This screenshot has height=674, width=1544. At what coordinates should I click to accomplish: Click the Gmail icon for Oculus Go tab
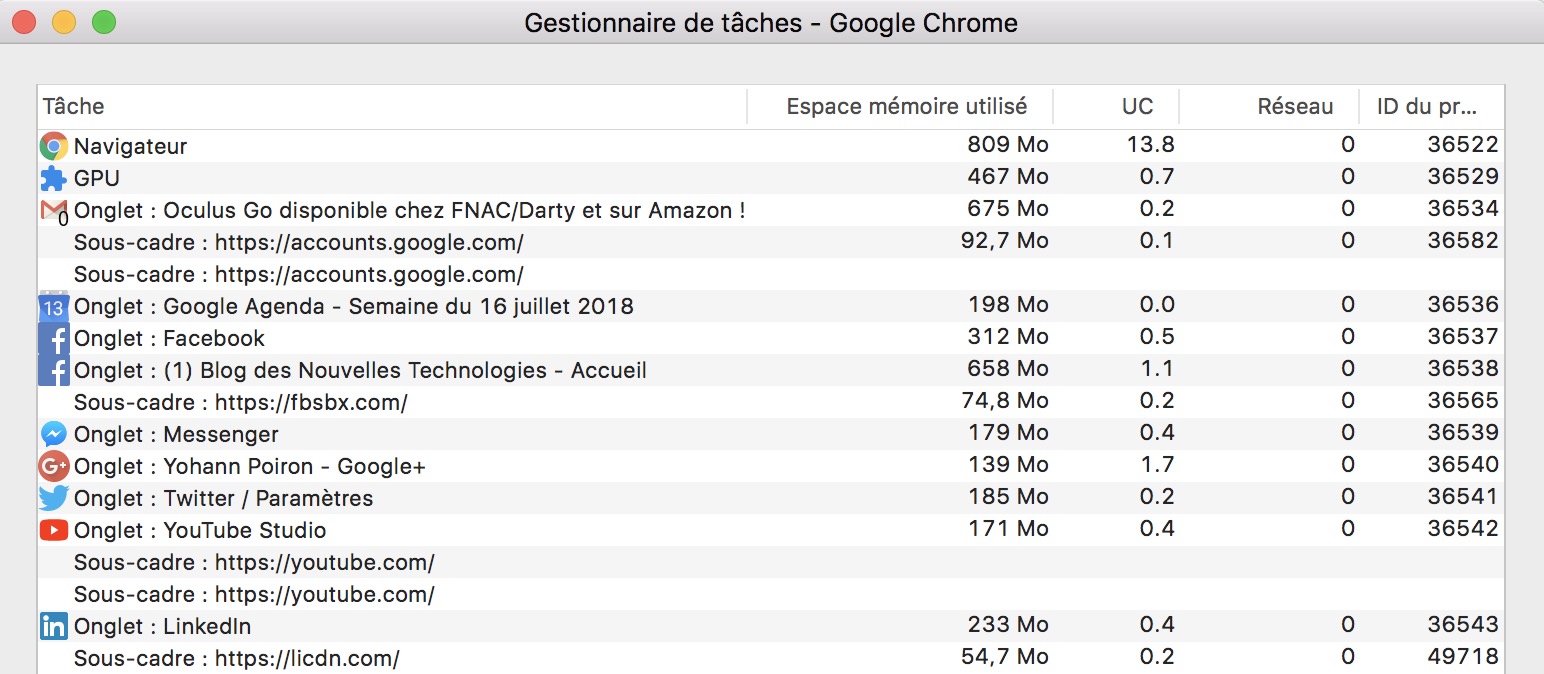(53, 210)
